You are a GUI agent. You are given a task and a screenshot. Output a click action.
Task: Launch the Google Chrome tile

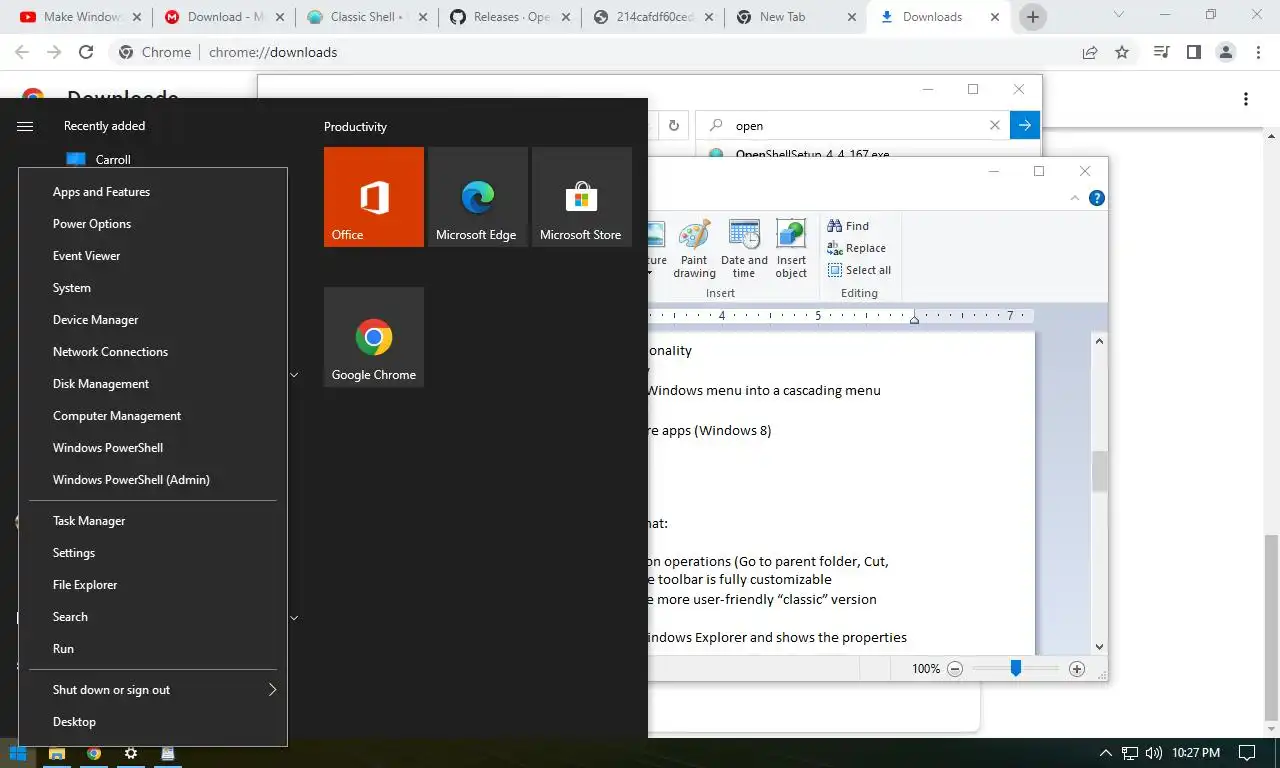[x=374, y=337]
